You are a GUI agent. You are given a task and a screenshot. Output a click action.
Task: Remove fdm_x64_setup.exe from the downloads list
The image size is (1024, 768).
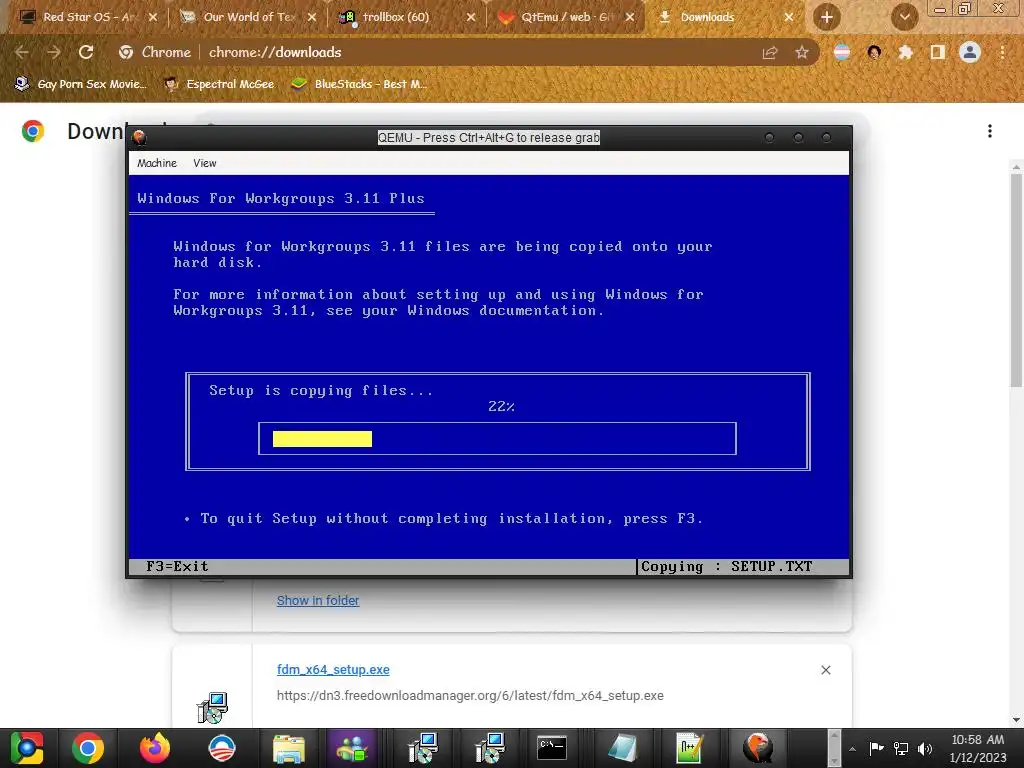click(825, 670)
